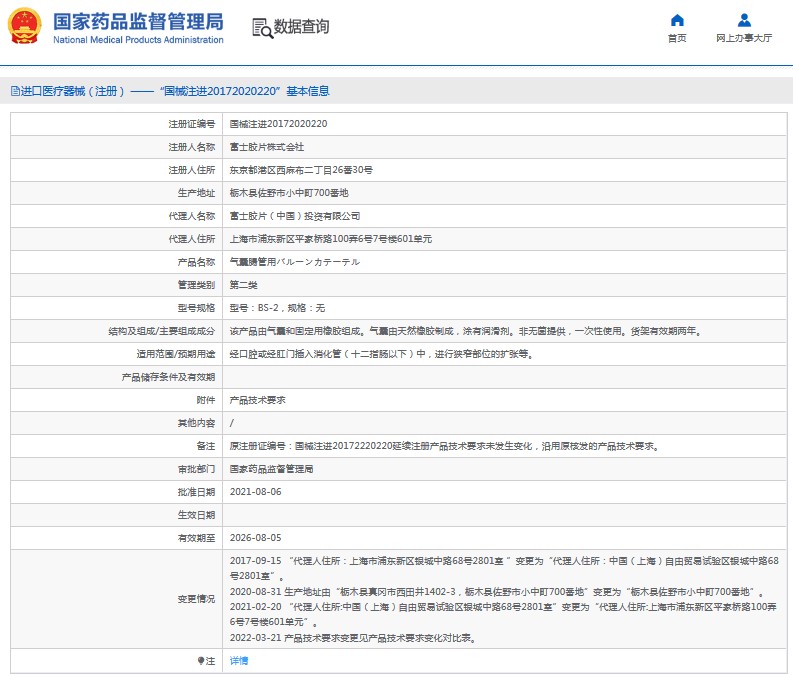
Task: Click the 产品名称 field label
Action: tap(196, 262)
